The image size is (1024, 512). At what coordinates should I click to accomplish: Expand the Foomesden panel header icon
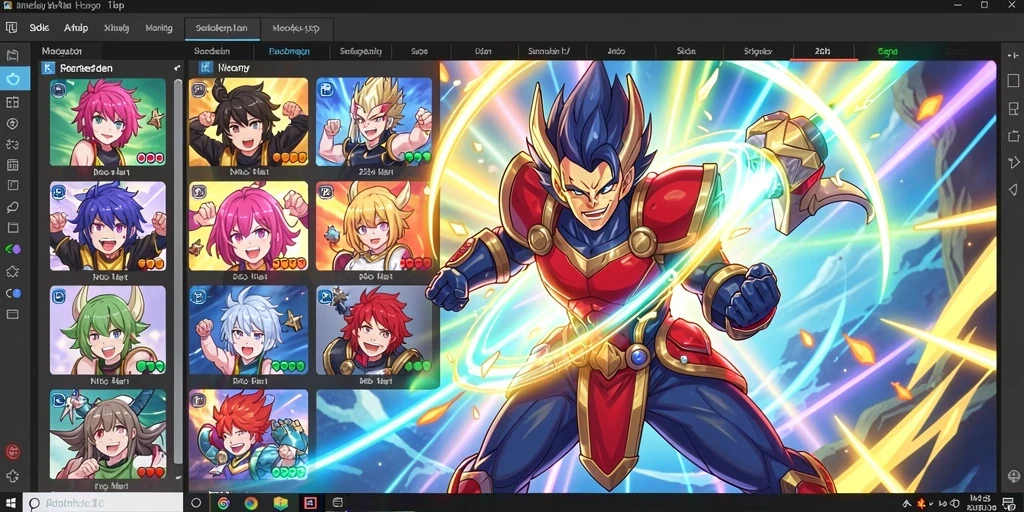(48, 68)
